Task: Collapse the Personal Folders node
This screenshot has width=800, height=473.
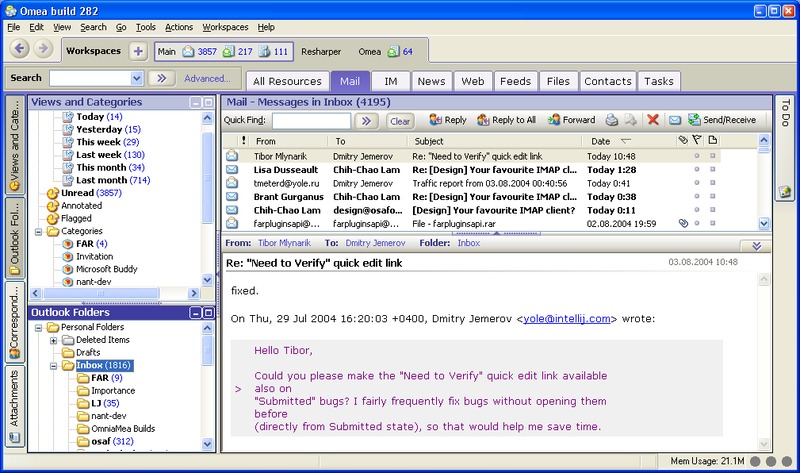Action: [x=38, y=328]
